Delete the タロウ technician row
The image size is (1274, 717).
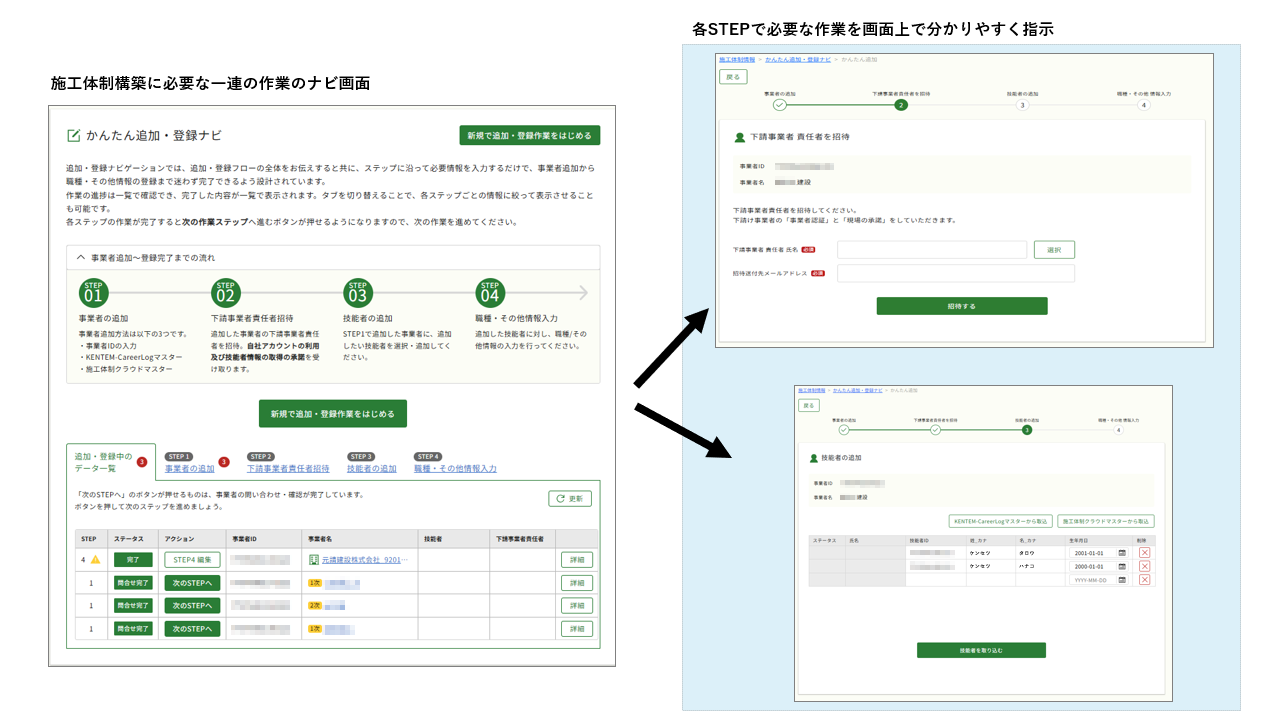click(x=1145, y=552)
